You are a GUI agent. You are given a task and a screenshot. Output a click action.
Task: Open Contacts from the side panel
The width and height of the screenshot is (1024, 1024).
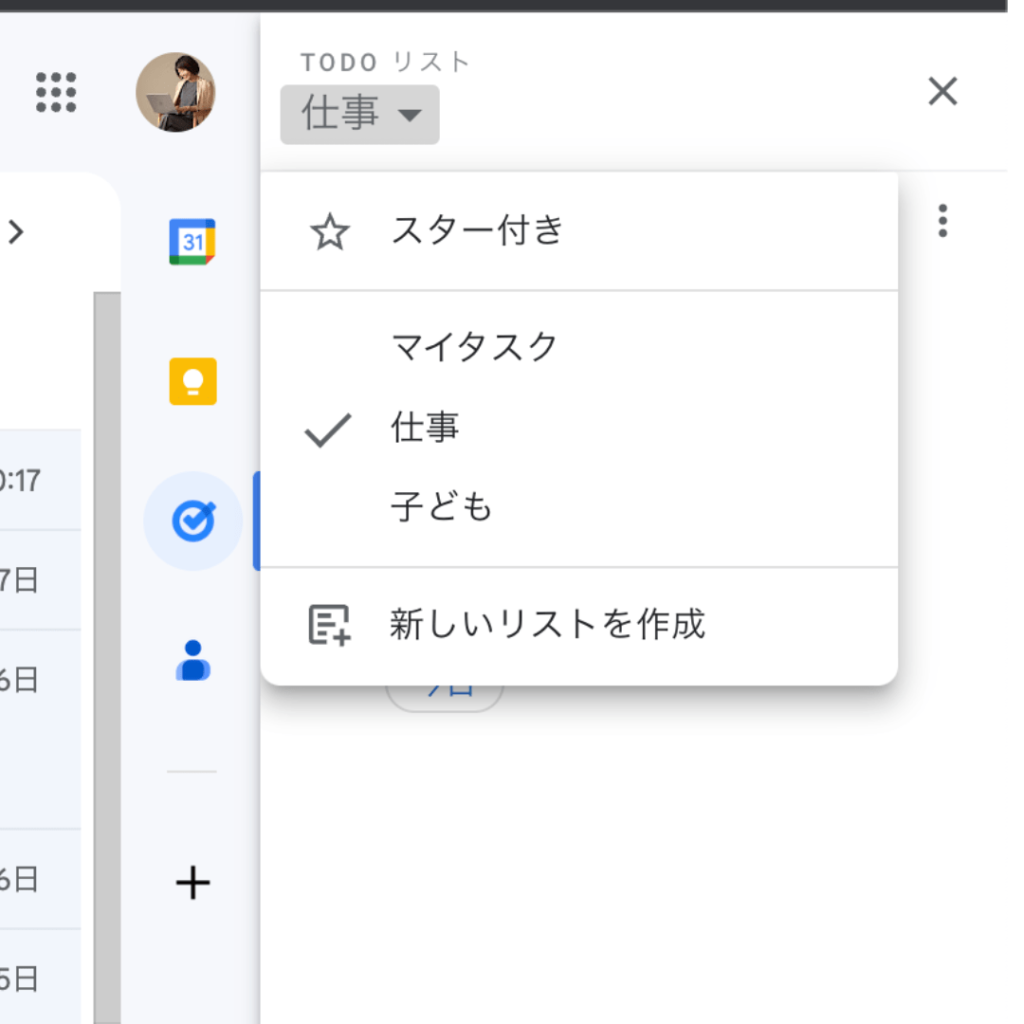pyautogui.click(x=192, y=661)
